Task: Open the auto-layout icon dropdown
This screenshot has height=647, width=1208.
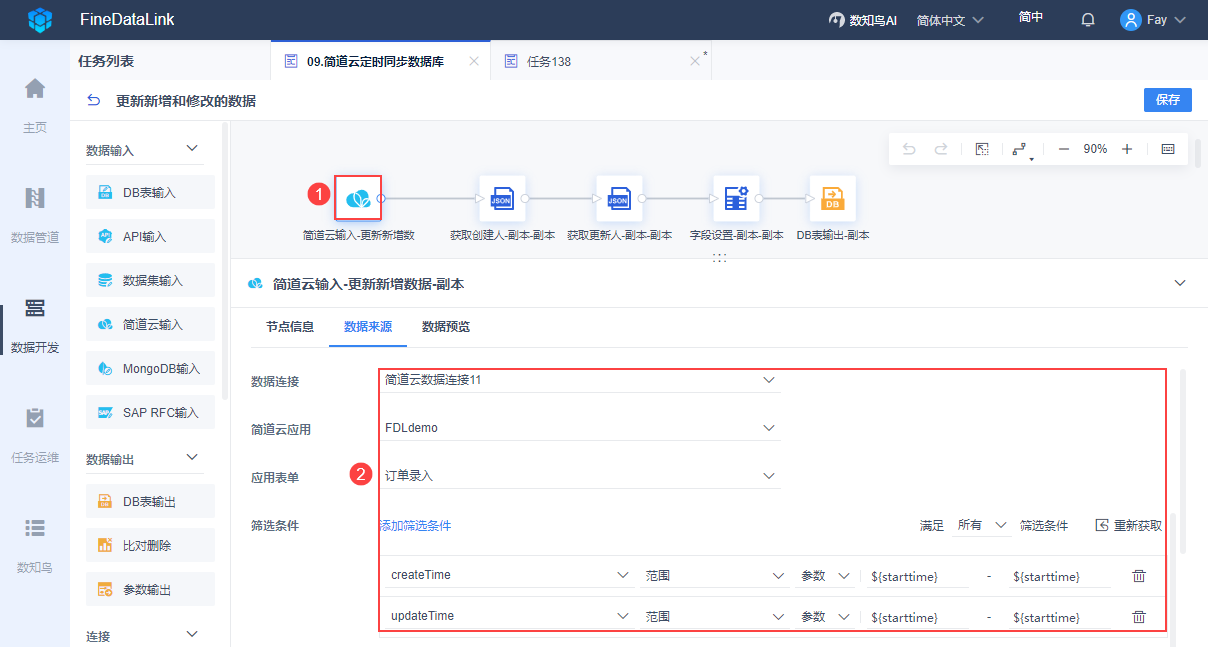Action: [x=1020, y=150]
